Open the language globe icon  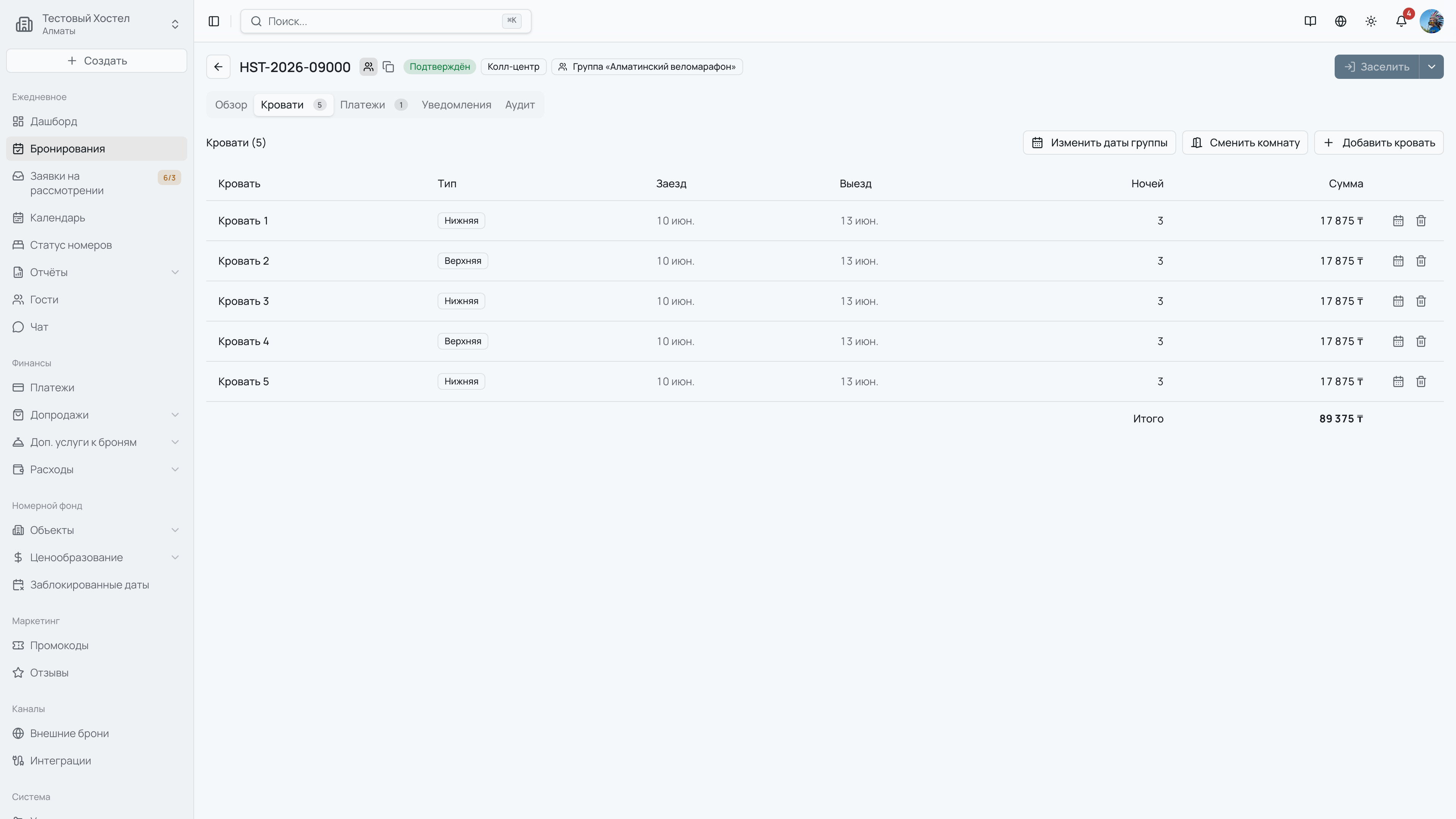pos(1341,21)
